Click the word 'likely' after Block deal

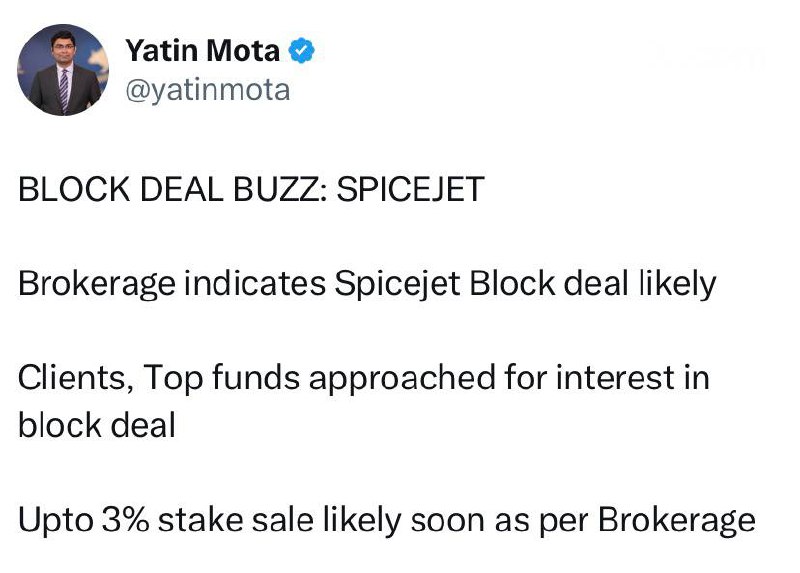678,284
